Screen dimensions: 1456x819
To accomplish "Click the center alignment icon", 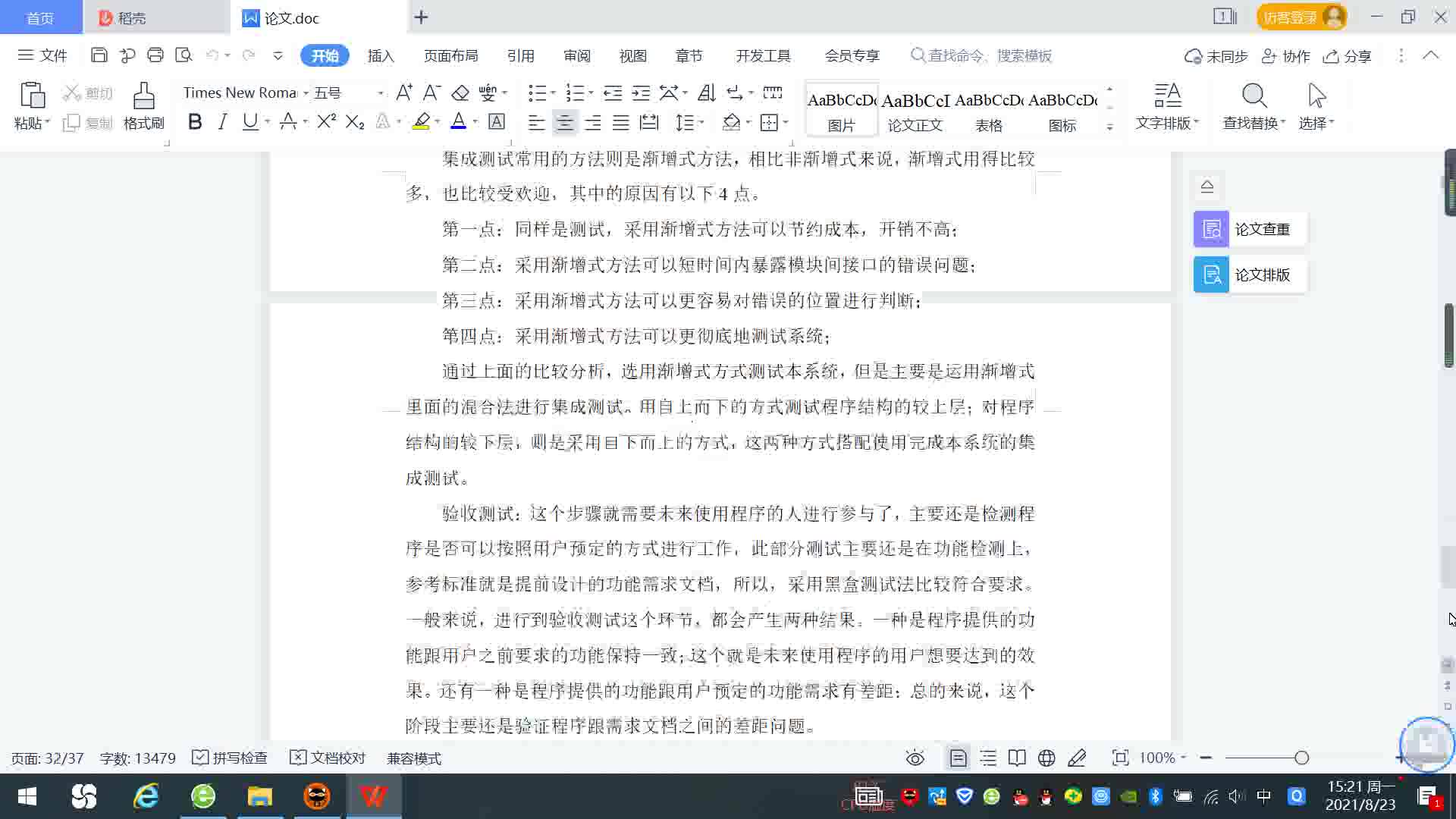I will click(x=564, y=122).
